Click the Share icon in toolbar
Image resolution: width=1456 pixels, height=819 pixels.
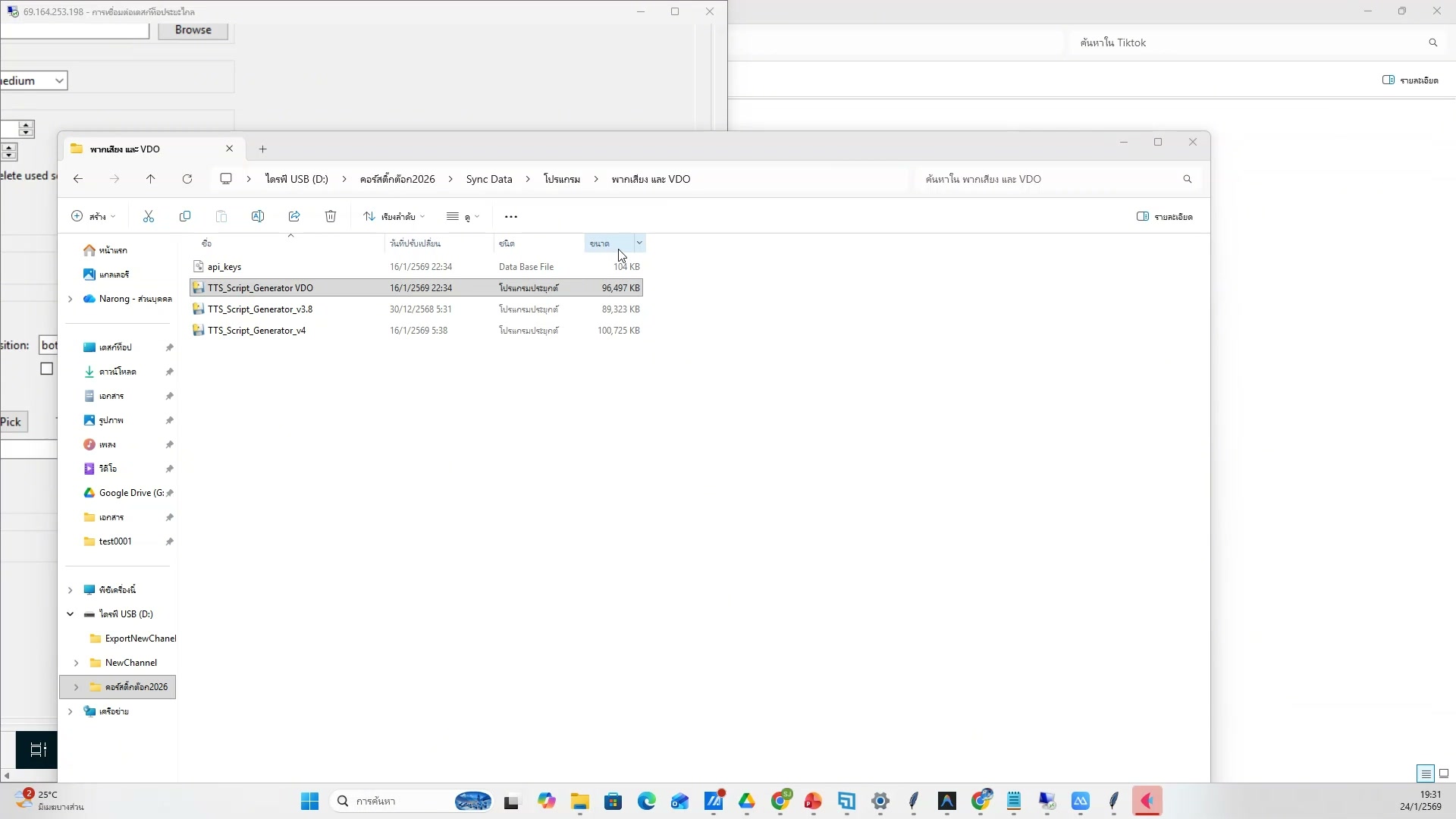pyautogui.click(x=294, y=217)
